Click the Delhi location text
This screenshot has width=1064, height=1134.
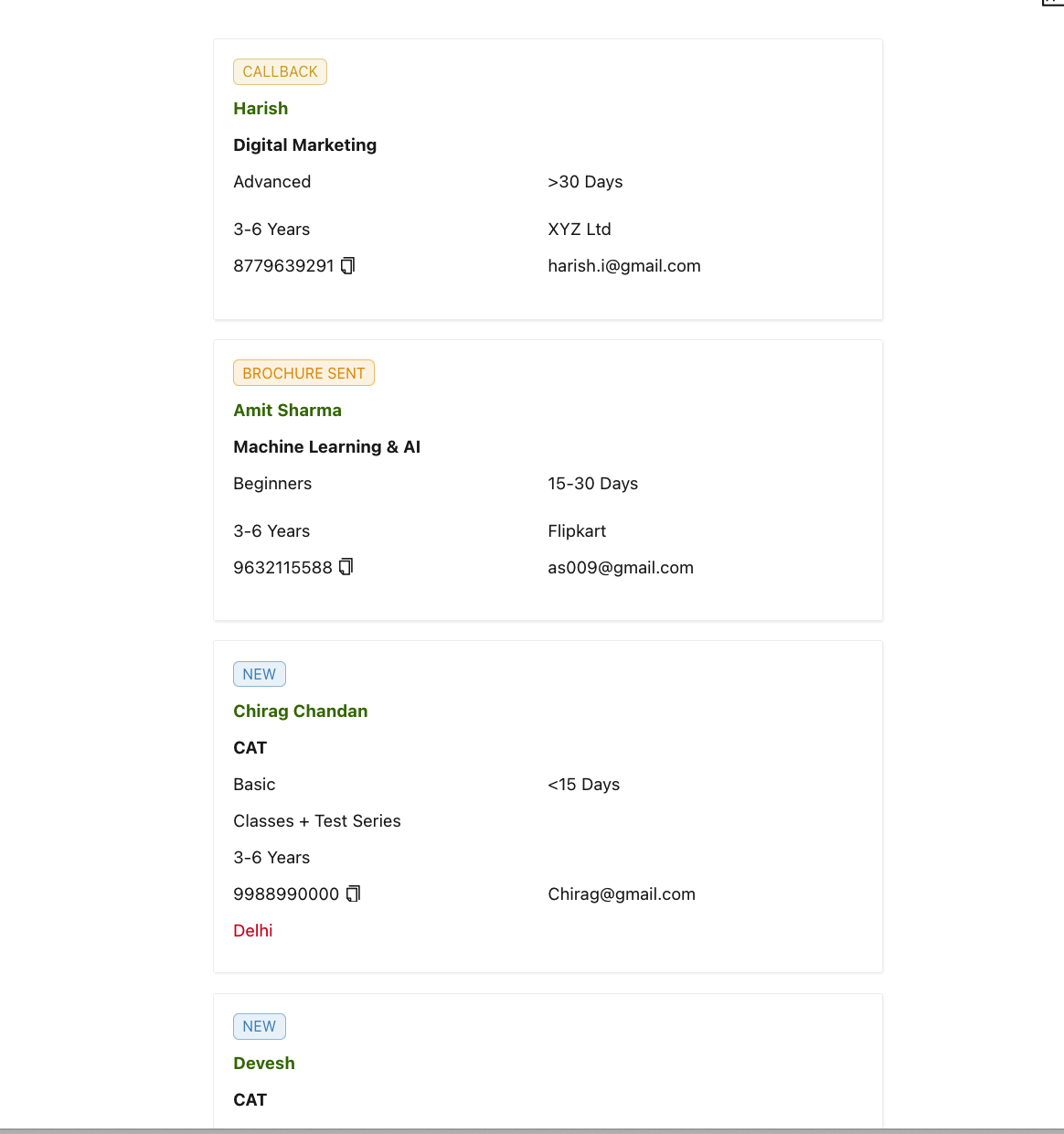252,931
